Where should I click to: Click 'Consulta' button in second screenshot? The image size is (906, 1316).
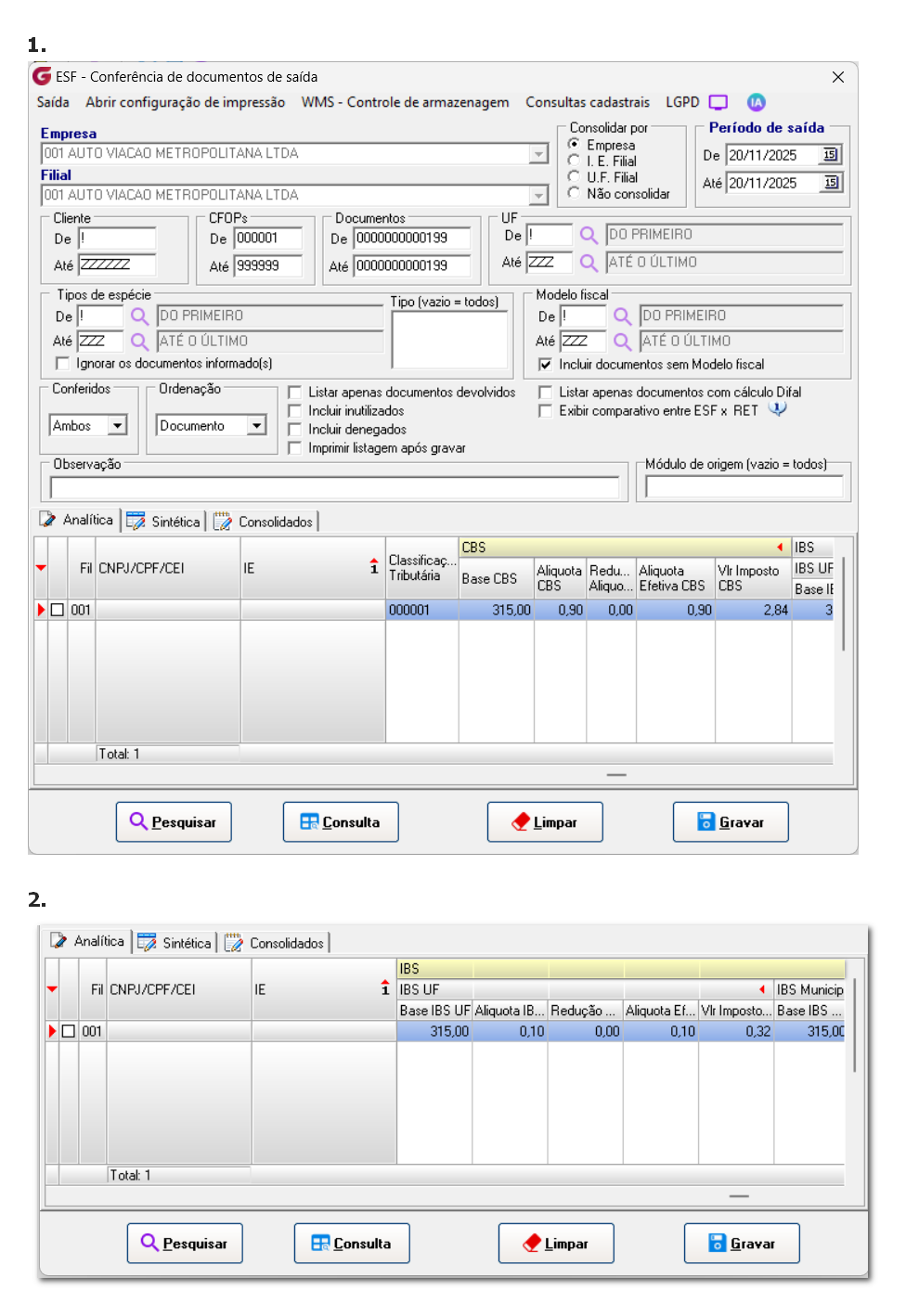[352, 1244]
